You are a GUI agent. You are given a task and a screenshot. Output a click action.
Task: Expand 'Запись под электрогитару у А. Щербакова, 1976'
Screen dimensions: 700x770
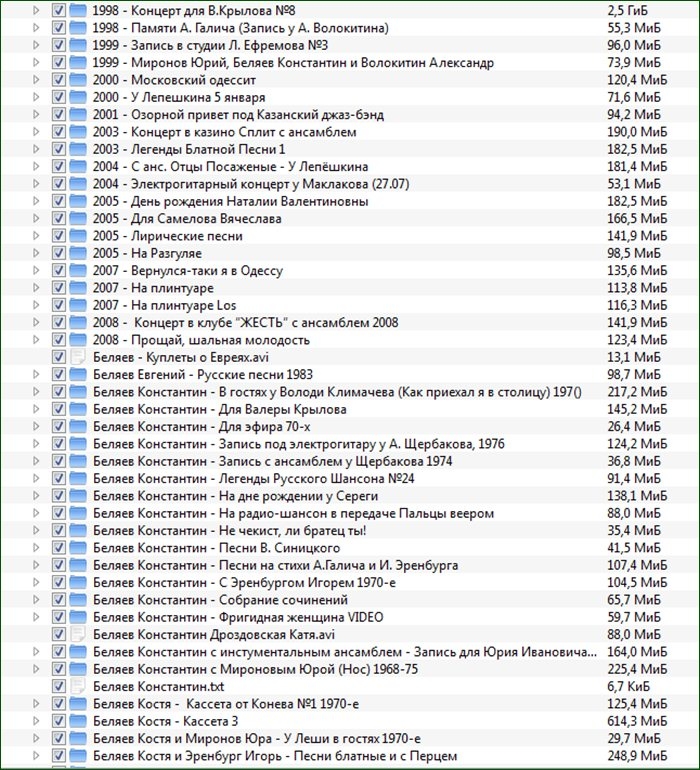click(x=36, y=444)
